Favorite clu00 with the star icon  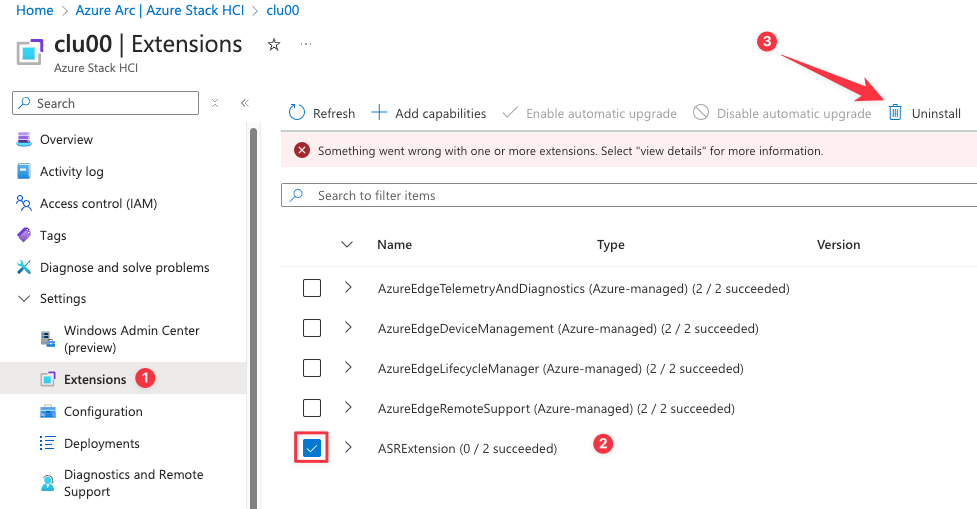(274, 45)
